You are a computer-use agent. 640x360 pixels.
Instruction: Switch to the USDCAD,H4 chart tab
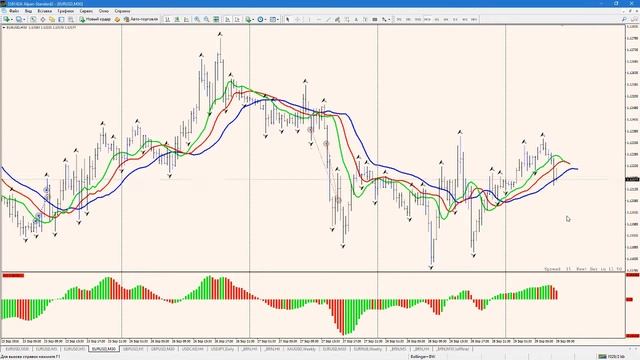coord(192,349)
